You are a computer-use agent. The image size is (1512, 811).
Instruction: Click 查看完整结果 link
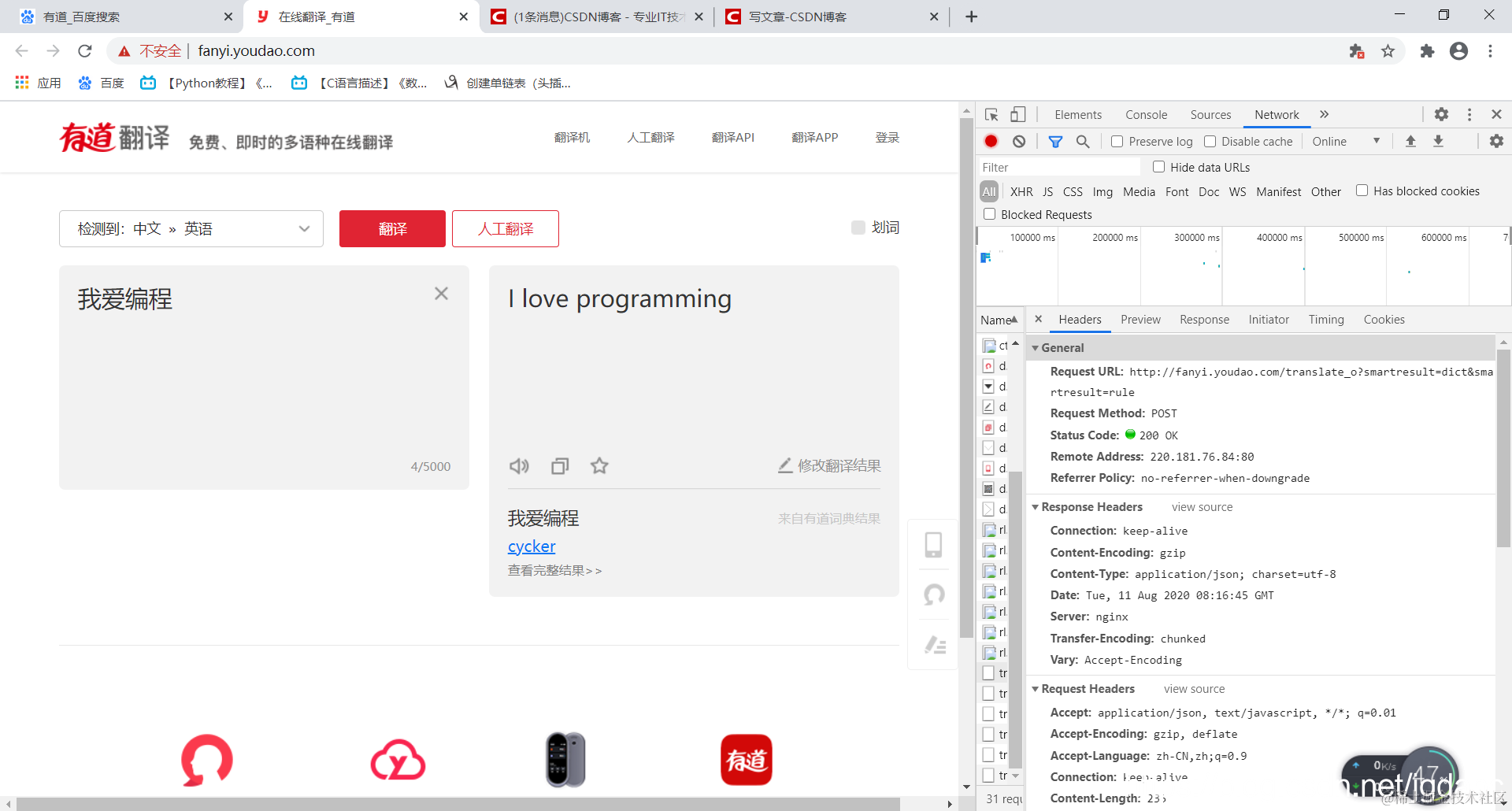click(554, 571)
